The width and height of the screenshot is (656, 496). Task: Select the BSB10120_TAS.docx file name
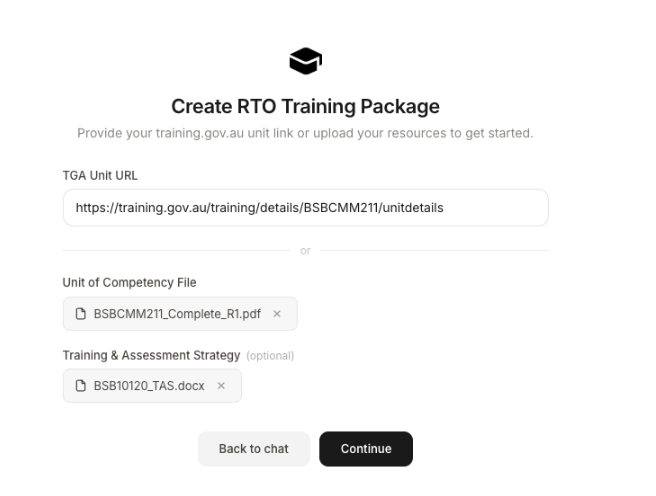click(x=149, y=386)
